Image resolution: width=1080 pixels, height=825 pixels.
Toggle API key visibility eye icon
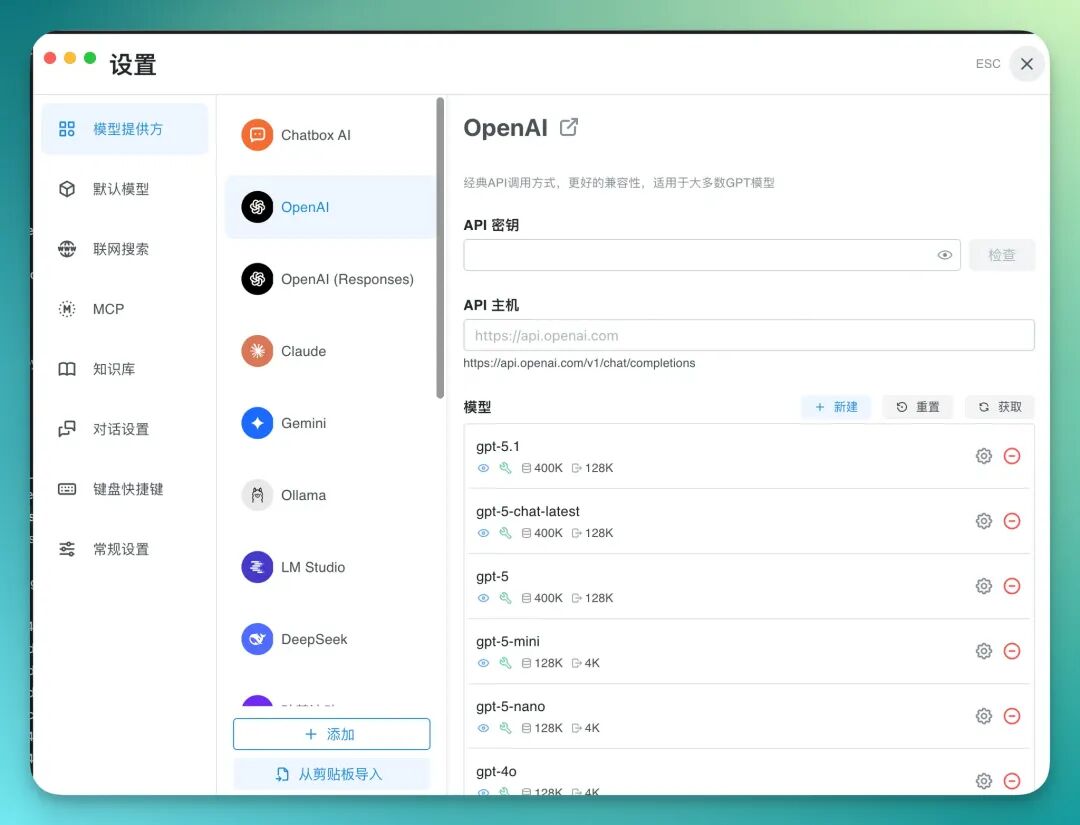(944, 255)
